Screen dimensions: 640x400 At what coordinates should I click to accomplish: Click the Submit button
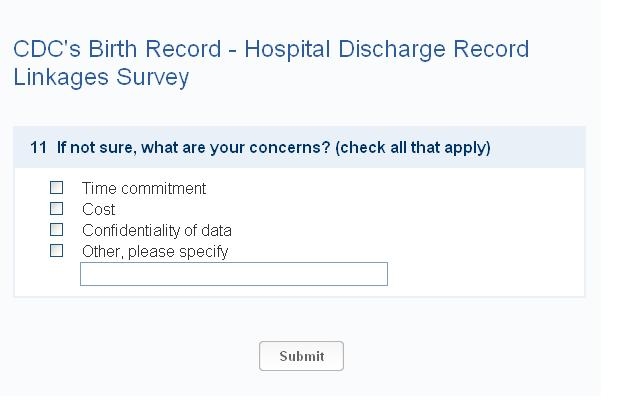point(301,356)
